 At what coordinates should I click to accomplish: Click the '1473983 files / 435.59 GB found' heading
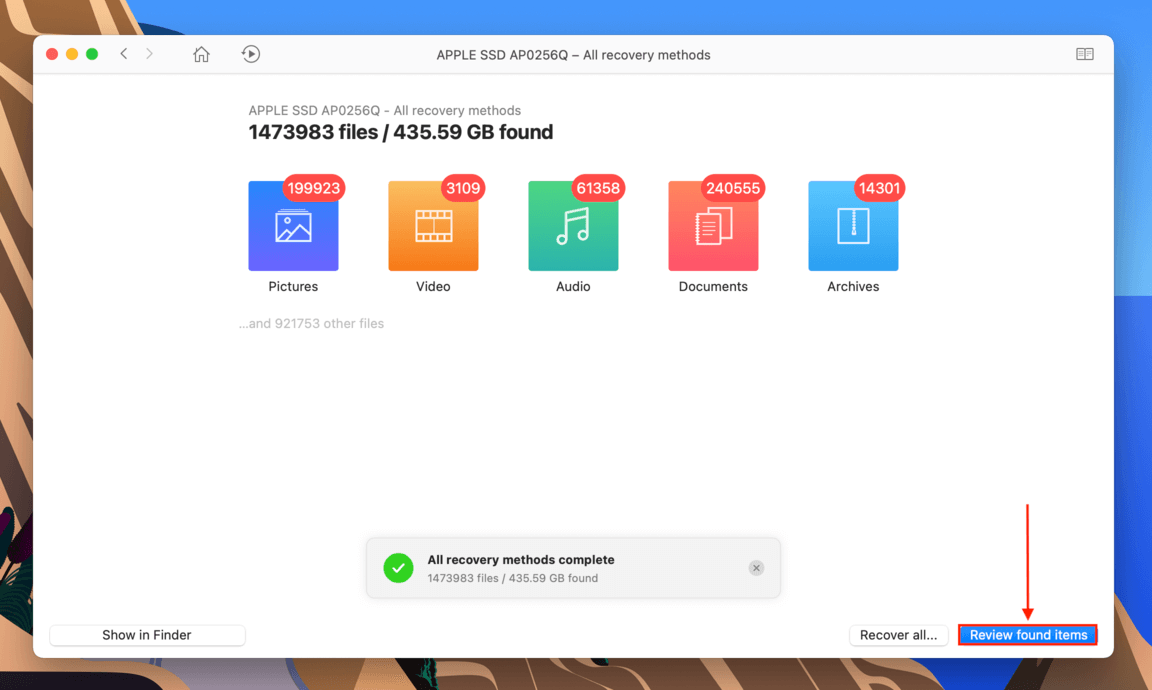400,132
